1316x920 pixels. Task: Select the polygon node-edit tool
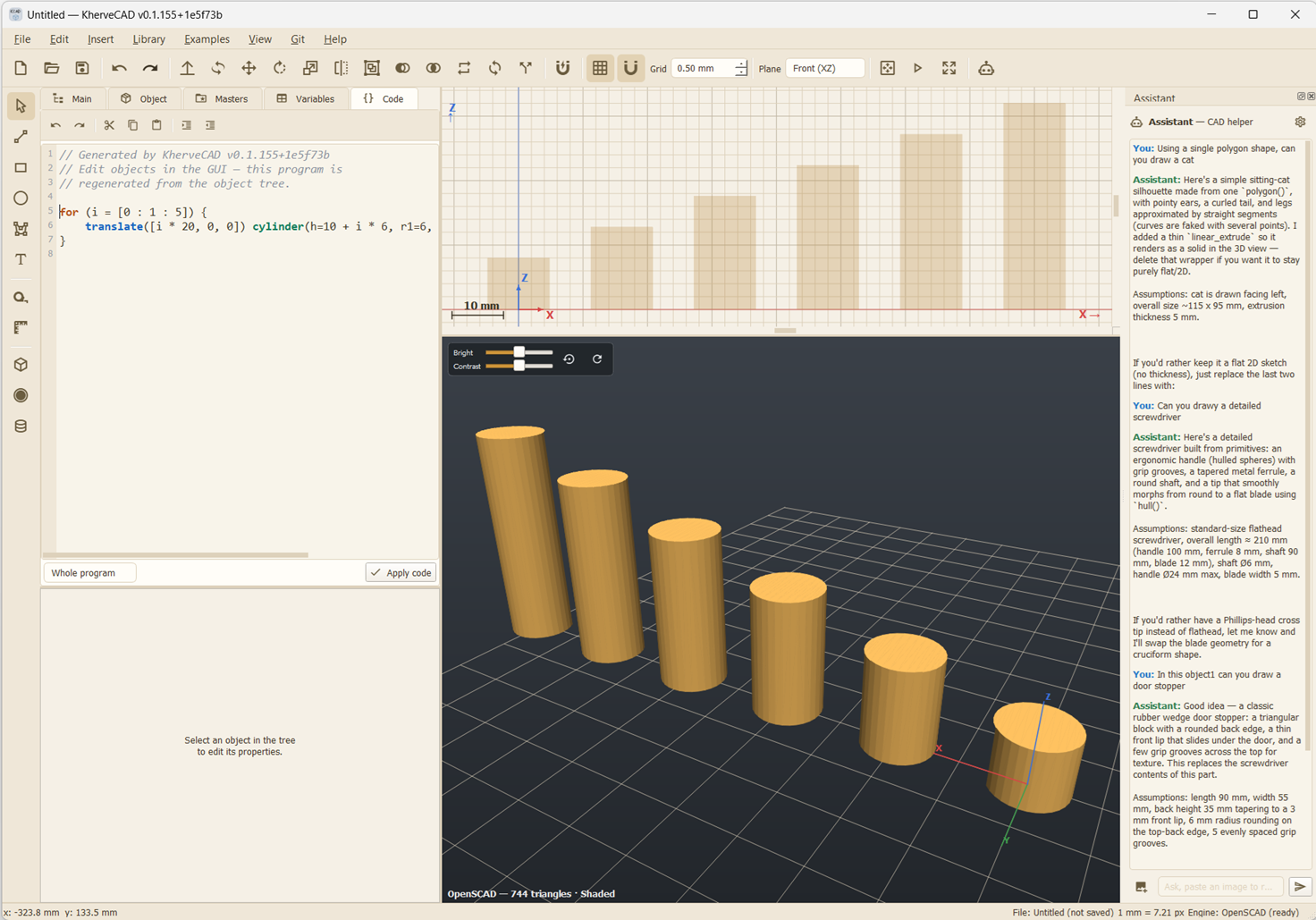(21, 229)
